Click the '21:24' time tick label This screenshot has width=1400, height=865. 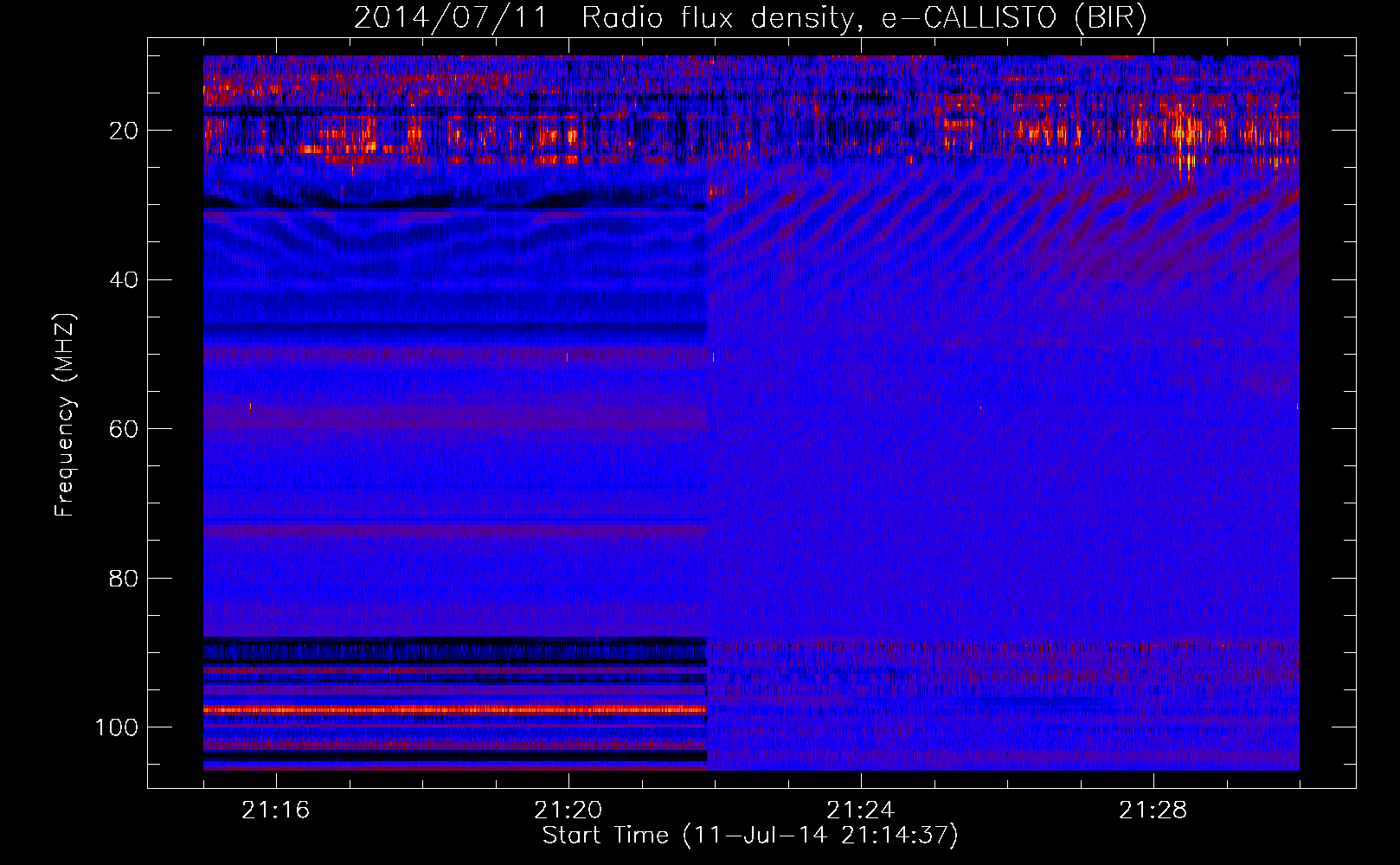click(860, 811)
